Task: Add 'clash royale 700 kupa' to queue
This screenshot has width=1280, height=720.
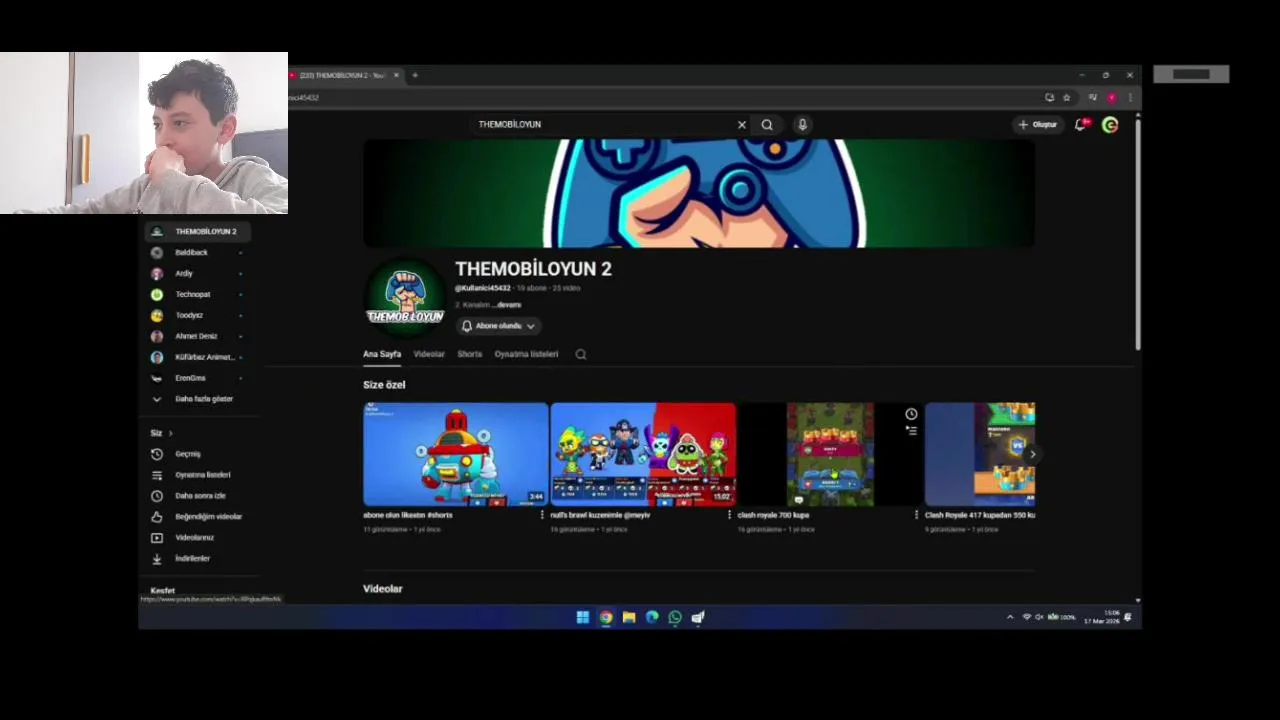Action: pos(911,430)
